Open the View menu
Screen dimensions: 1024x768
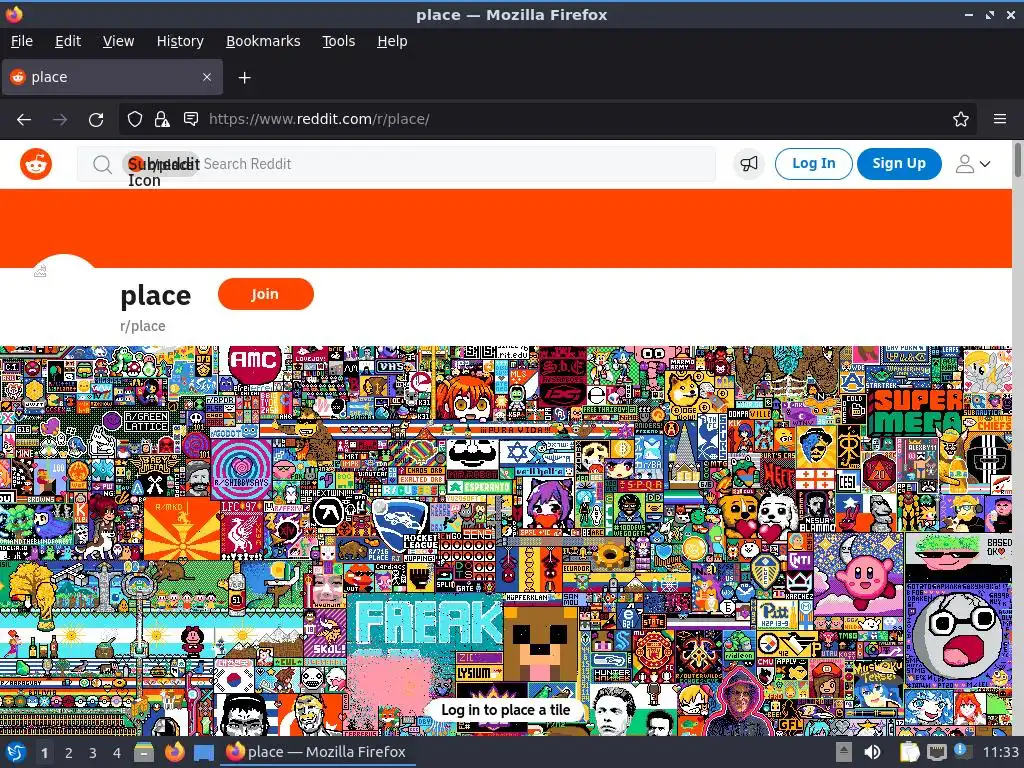[x=118, y=41]
